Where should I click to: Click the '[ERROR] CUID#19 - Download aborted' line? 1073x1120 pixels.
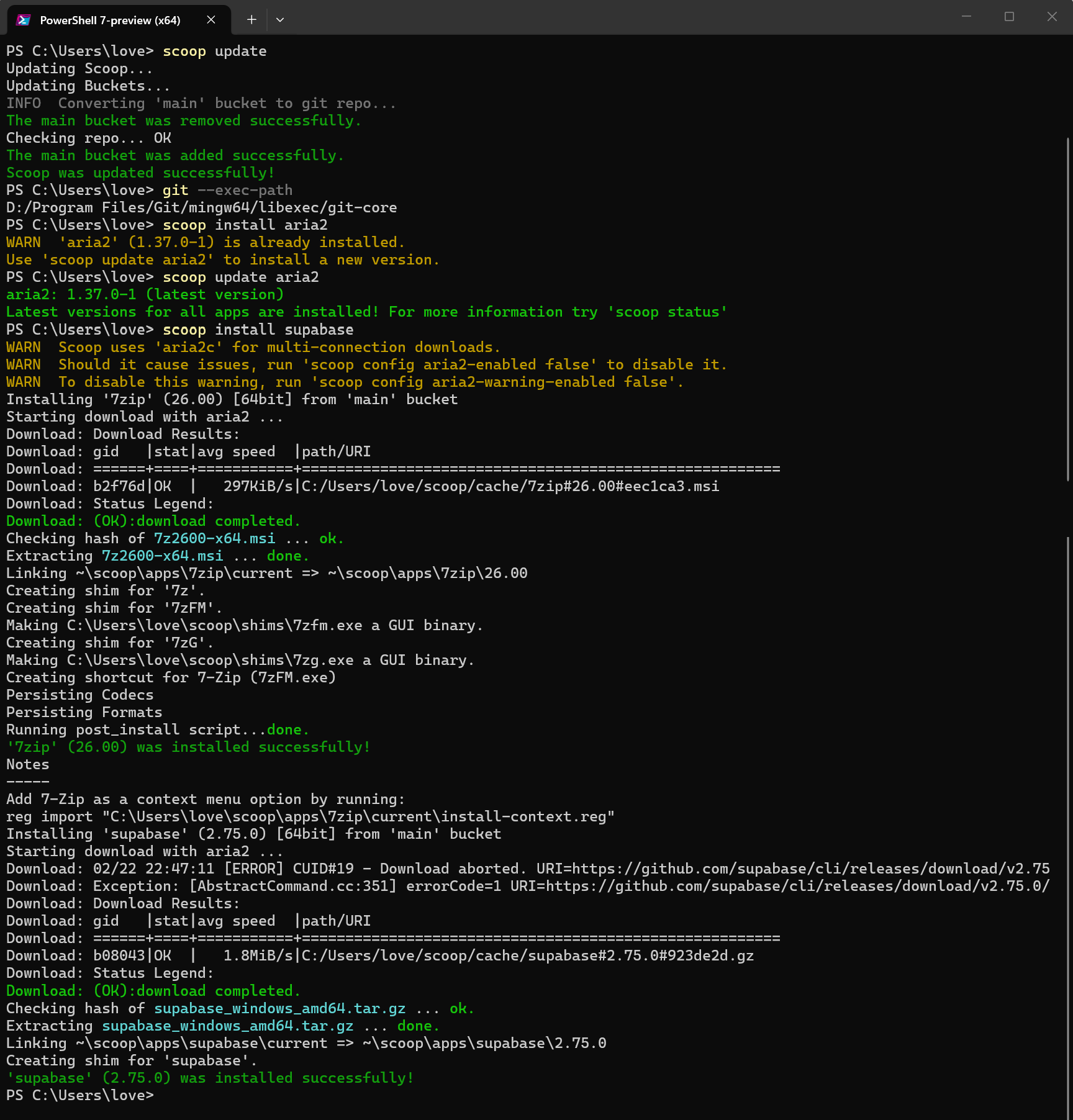pos(528,869)
